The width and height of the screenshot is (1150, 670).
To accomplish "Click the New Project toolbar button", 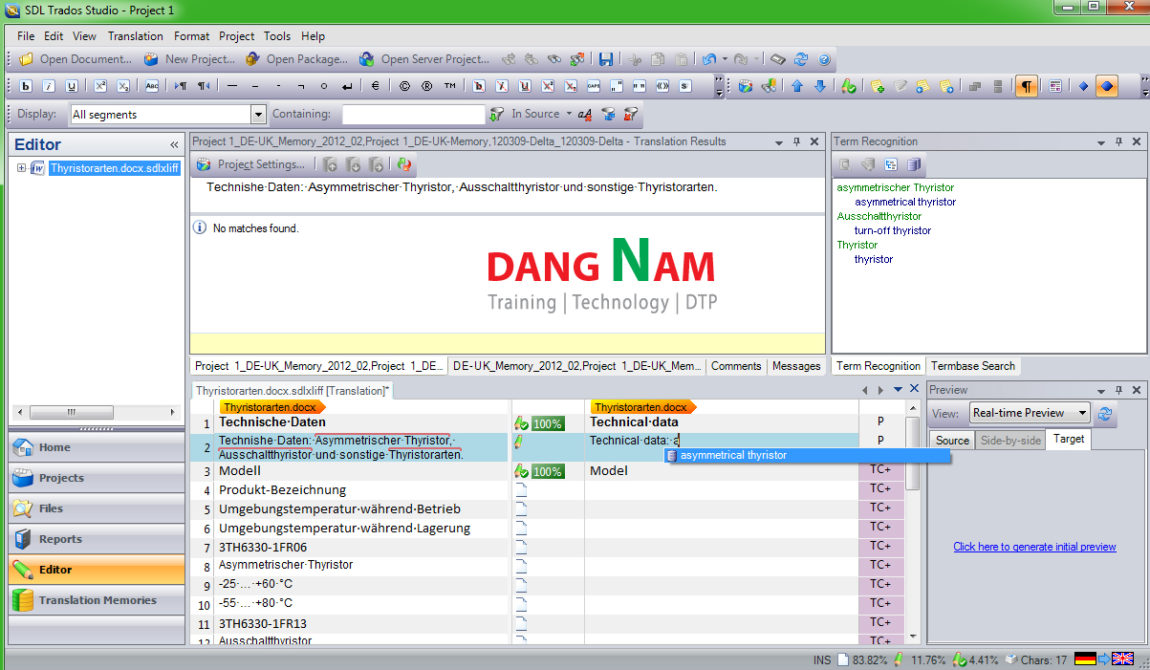I will pyautogui.click(x=189, y=59).
